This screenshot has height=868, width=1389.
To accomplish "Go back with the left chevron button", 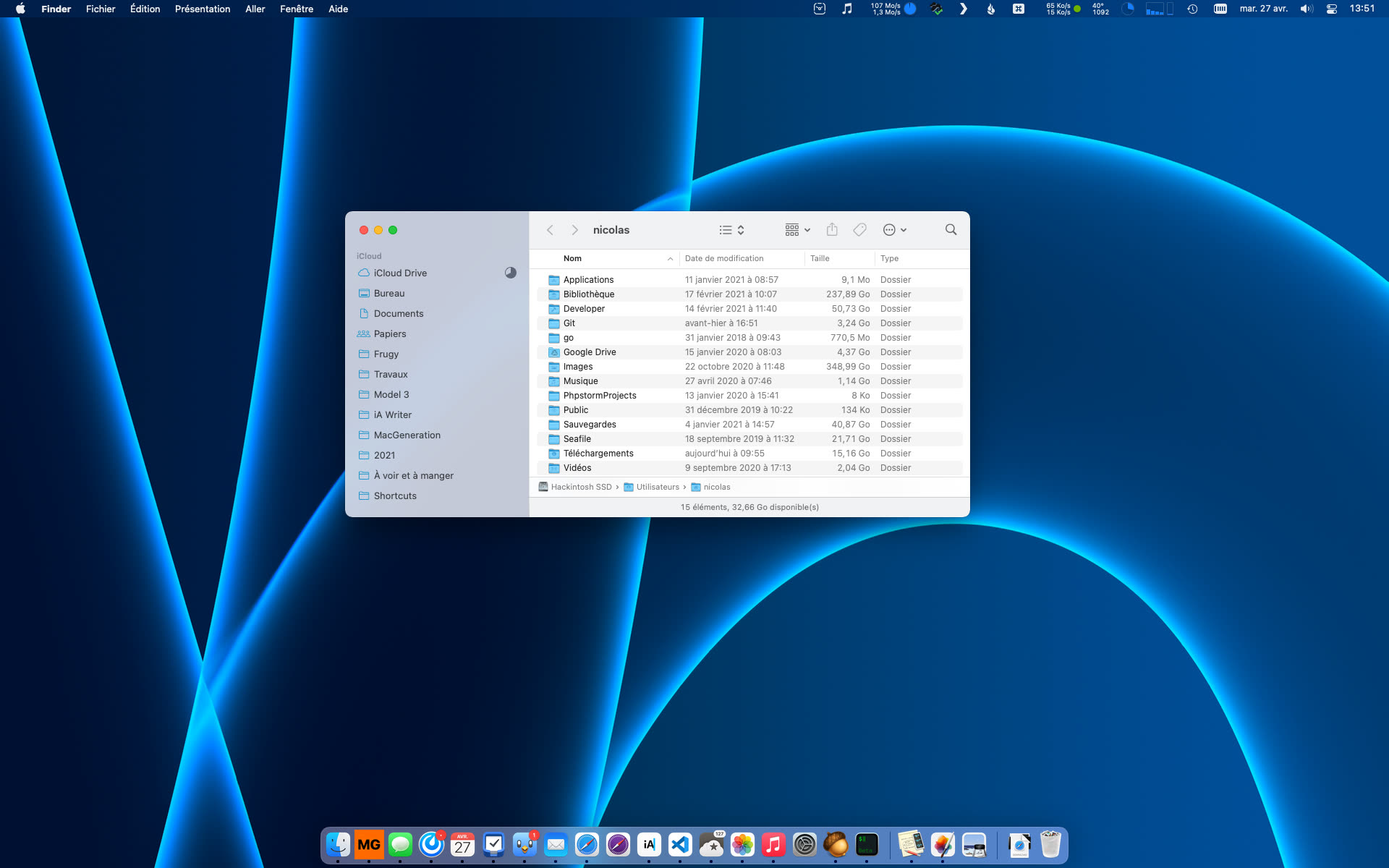I will point(550,230).
